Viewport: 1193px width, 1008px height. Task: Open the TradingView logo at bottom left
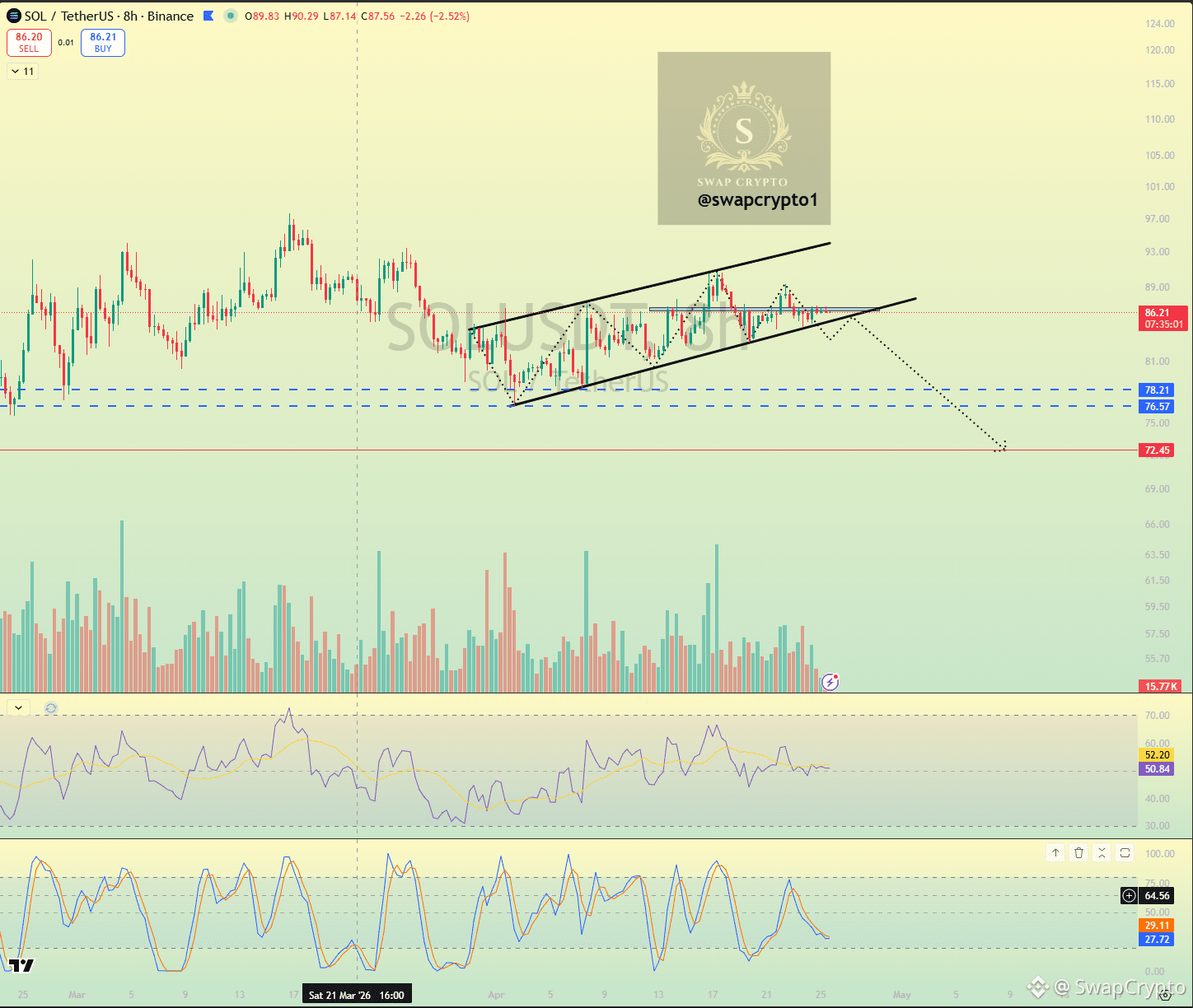pyautogui.click(x=21, y=965)
